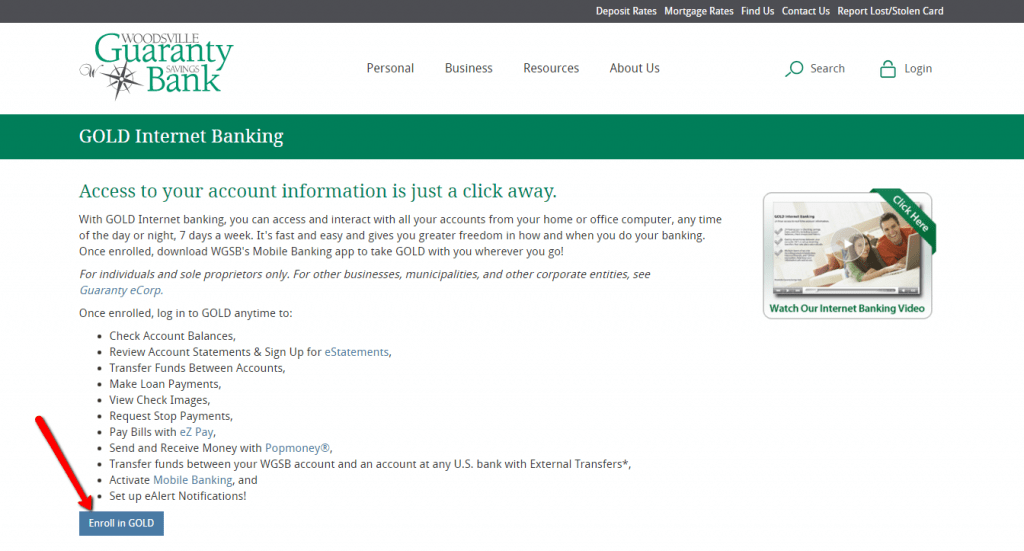Open the Mortgage Rates link
1024x551 pixels.
pos(698,11)
